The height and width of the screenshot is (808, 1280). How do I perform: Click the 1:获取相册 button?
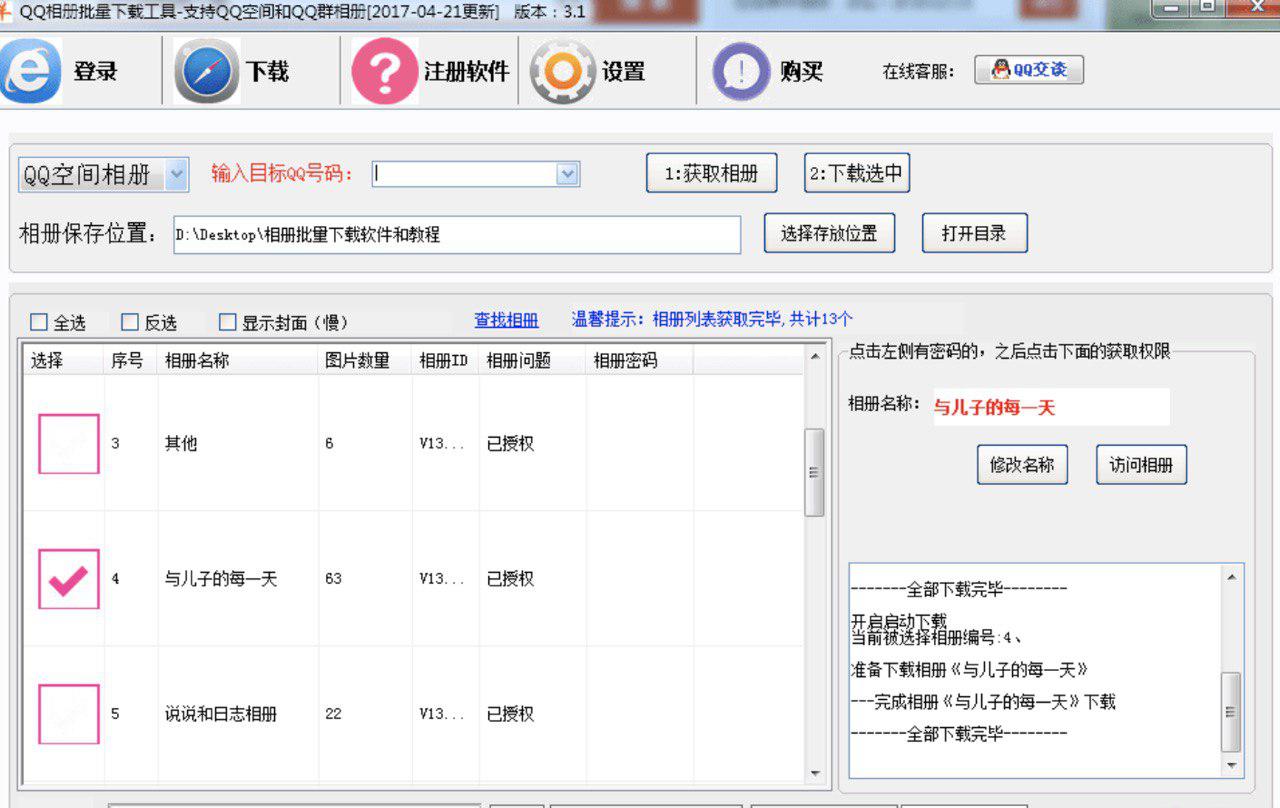[712, 174]
